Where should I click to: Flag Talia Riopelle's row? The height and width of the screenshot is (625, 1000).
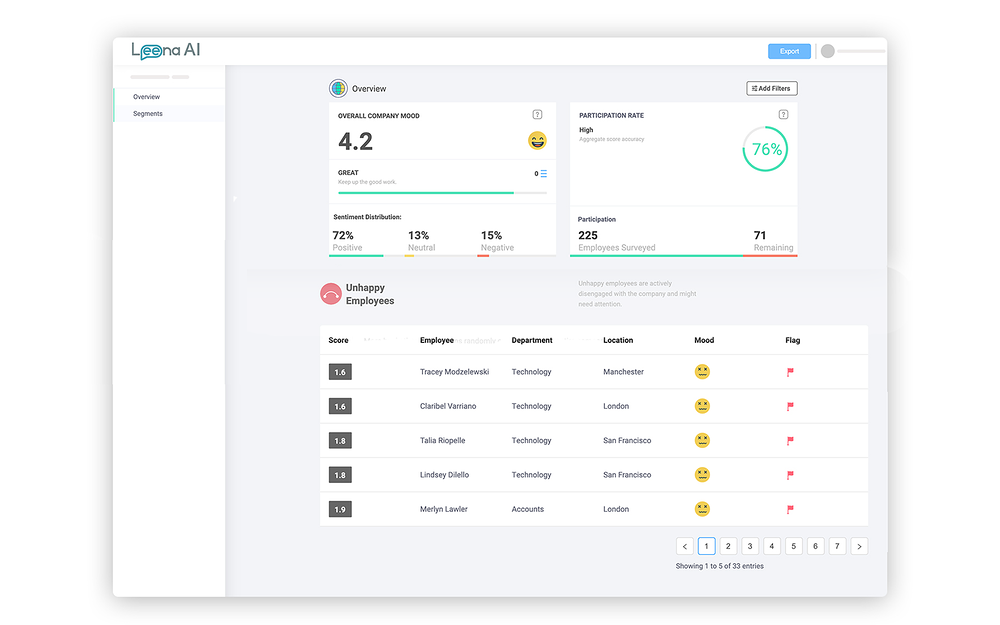pos(790,441)
